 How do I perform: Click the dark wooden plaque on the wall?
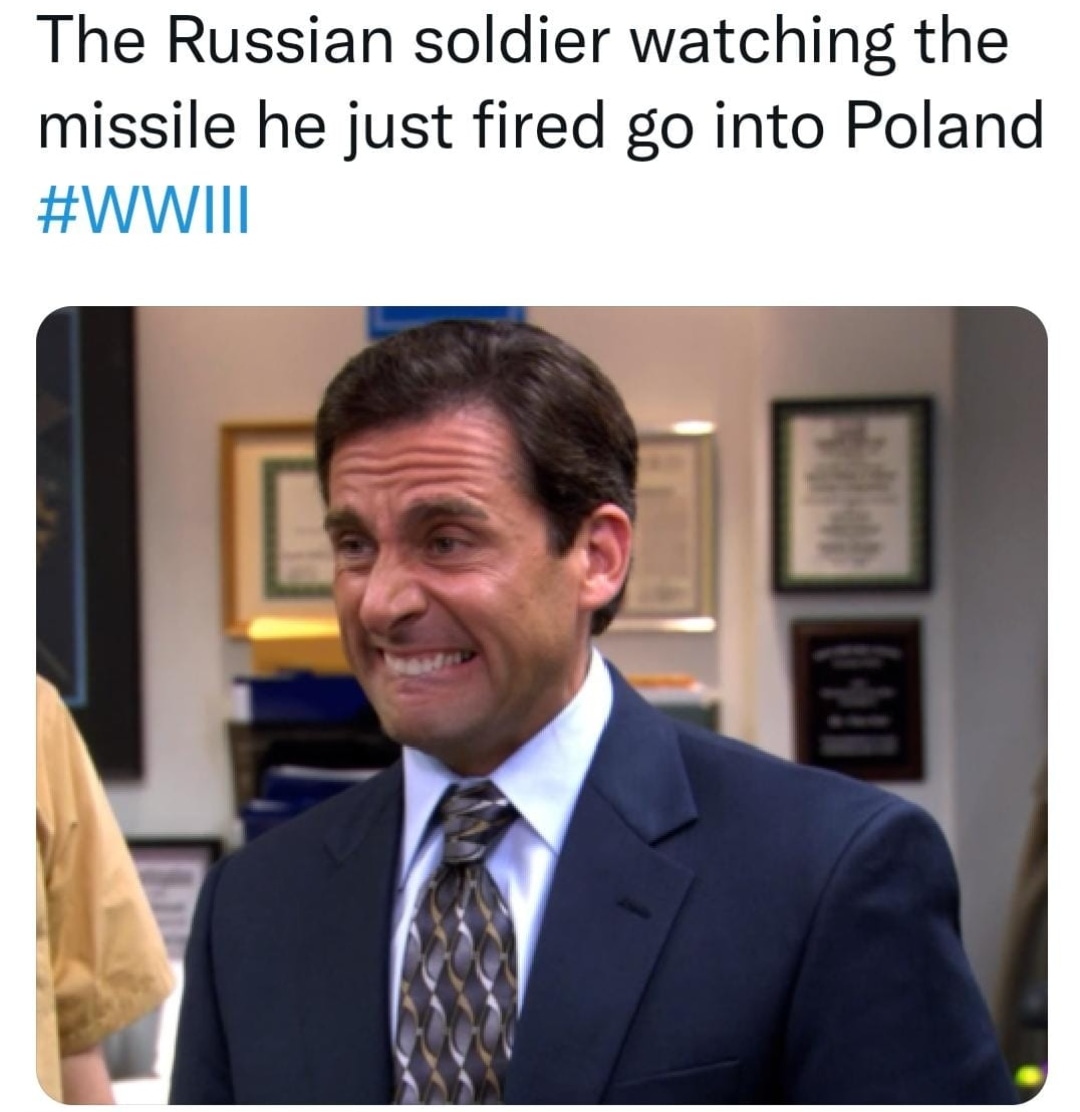[x=857, y=699]
